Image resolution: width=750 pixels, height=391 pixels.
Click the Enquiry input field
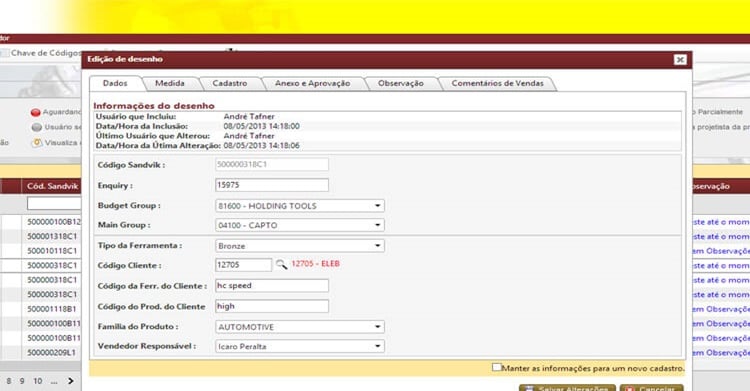click(272, 185)
